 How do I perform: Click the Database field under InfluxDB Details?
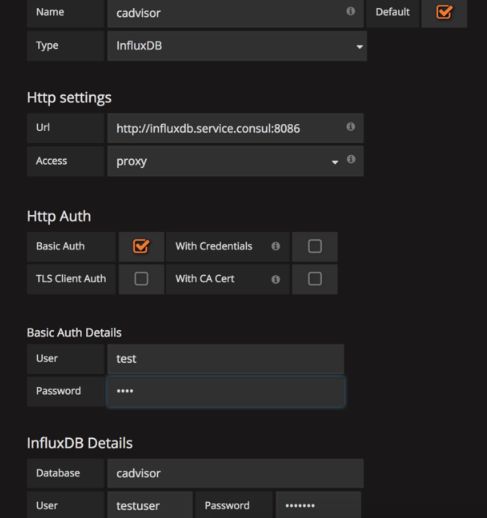(x=235, y=473)
